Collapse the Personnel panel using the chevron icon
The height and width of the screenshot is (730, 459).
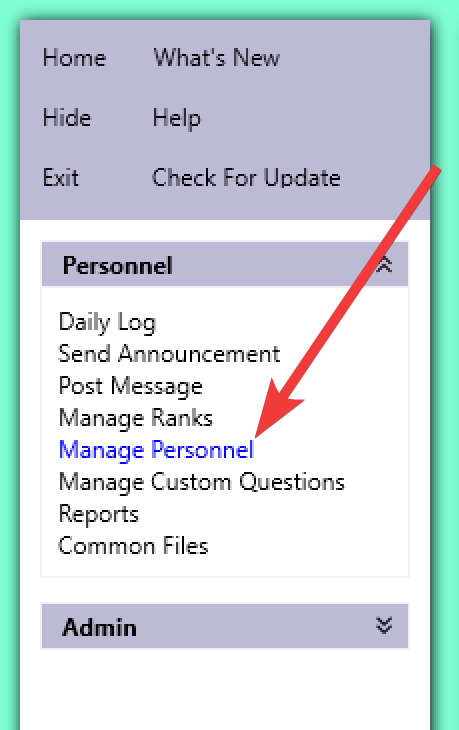click(384, 265)
